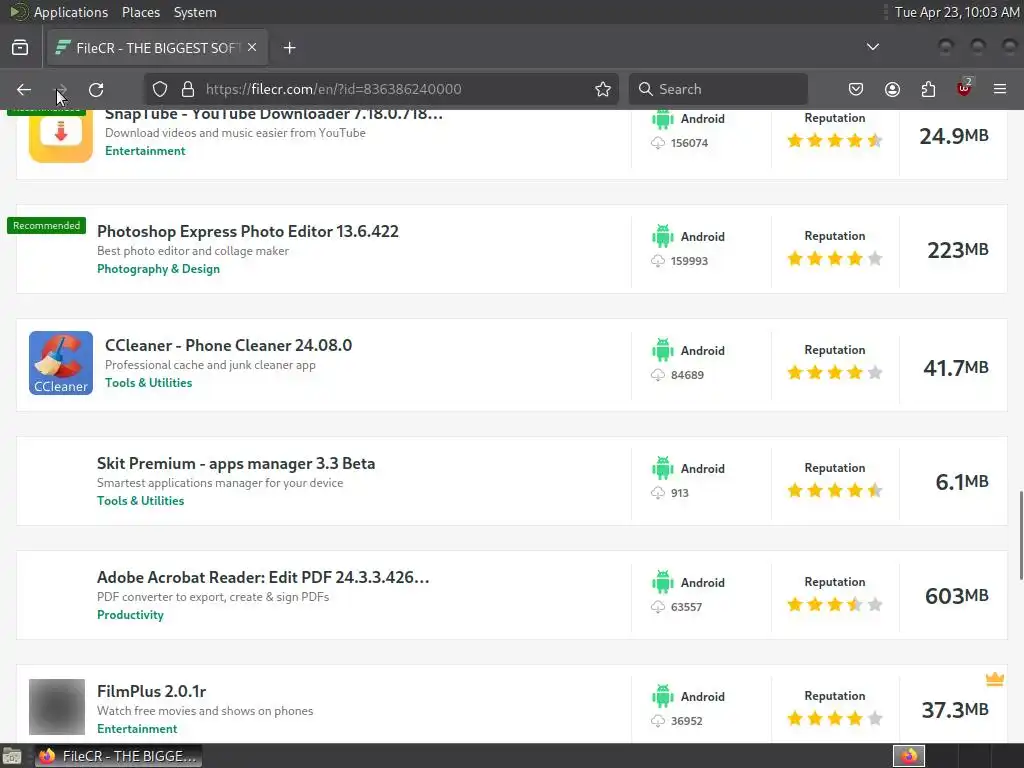Click the Android icon in Photoshop Express row
The width and height of the screenshot is (1024, 768).
(662, 236)
